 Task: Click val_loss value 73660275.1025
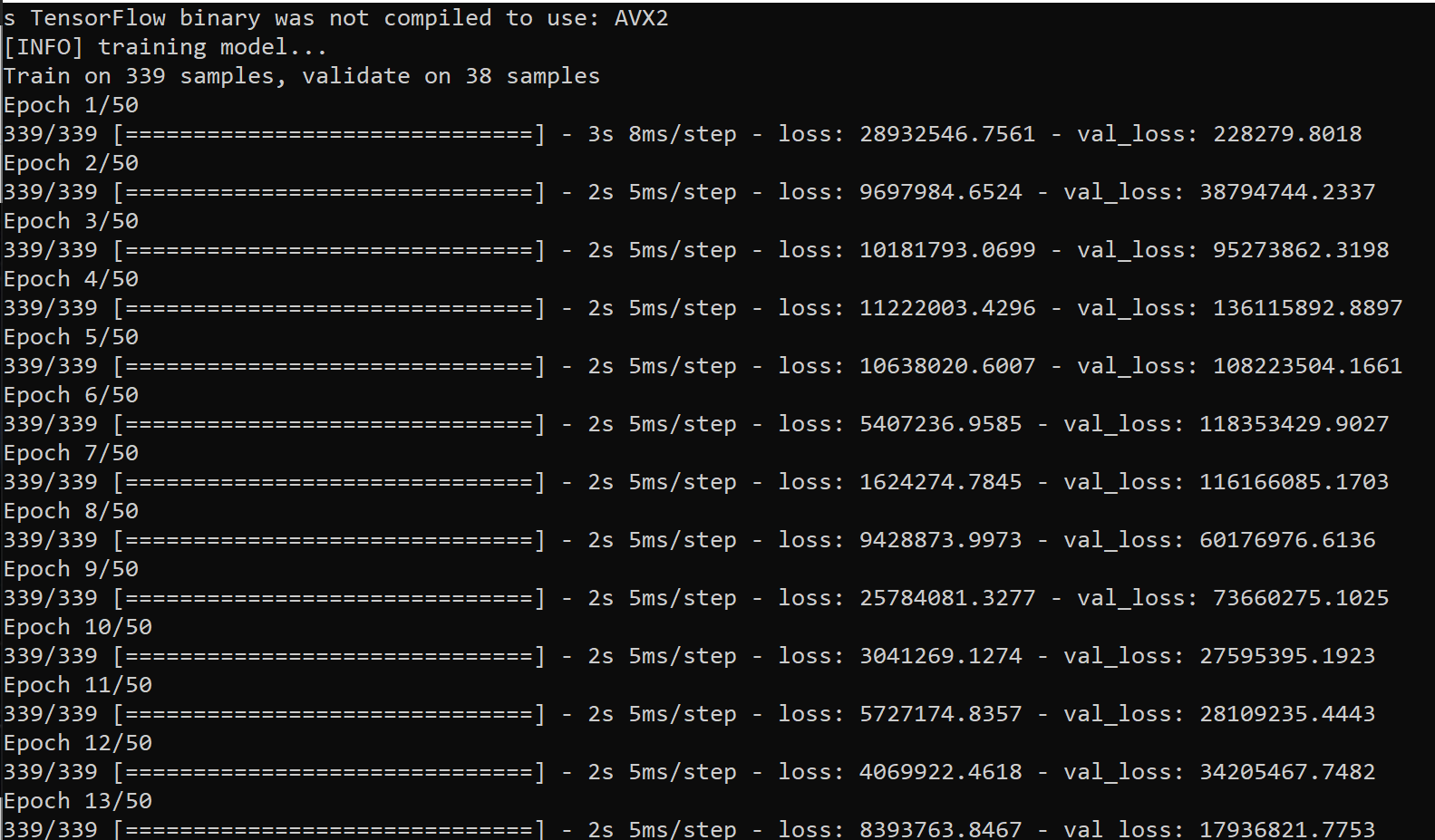(x=1301, y=598)
